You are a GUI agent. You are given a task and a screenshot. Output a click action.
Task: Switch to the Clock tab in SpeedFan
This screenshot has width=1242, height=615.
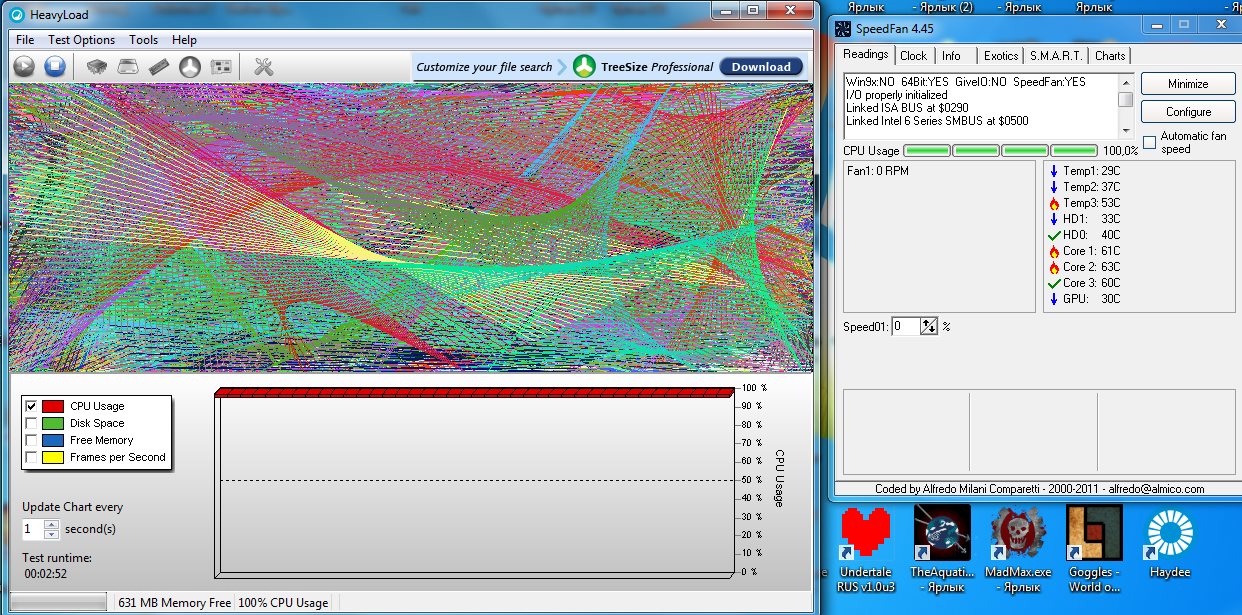click(913, 56)
